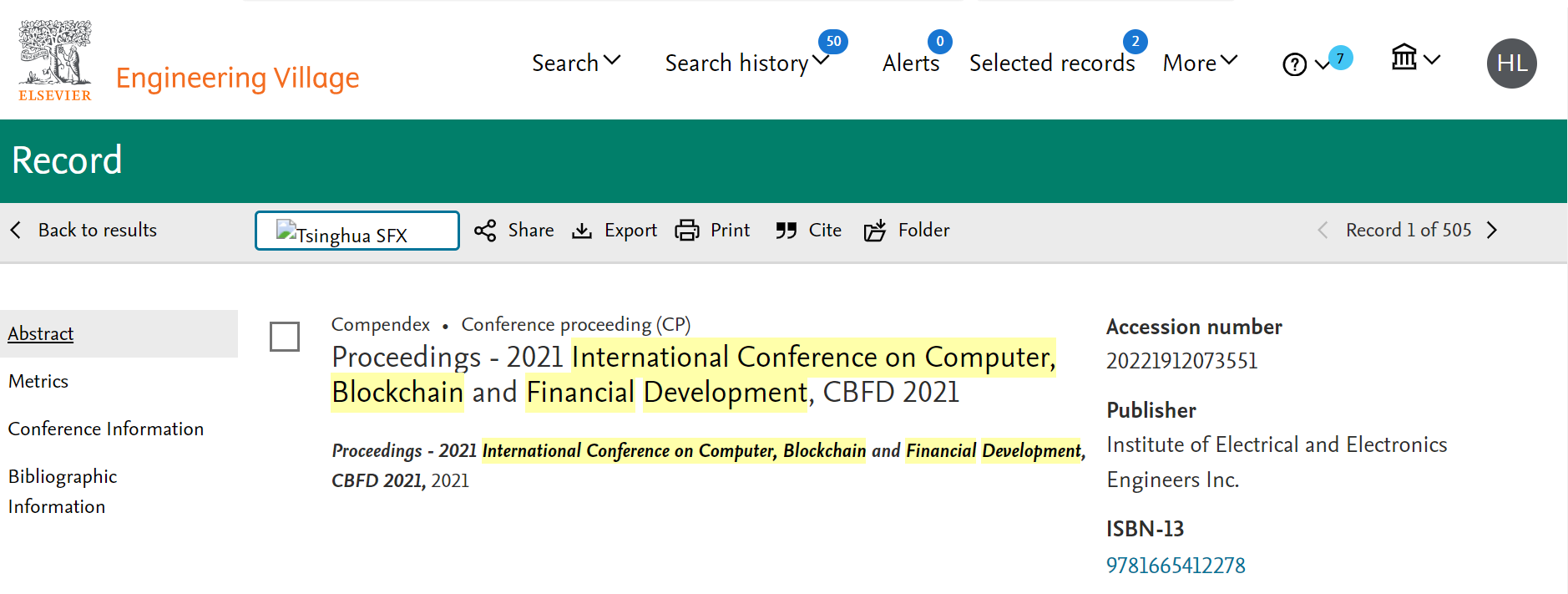Go to next record arrow

1492,230
